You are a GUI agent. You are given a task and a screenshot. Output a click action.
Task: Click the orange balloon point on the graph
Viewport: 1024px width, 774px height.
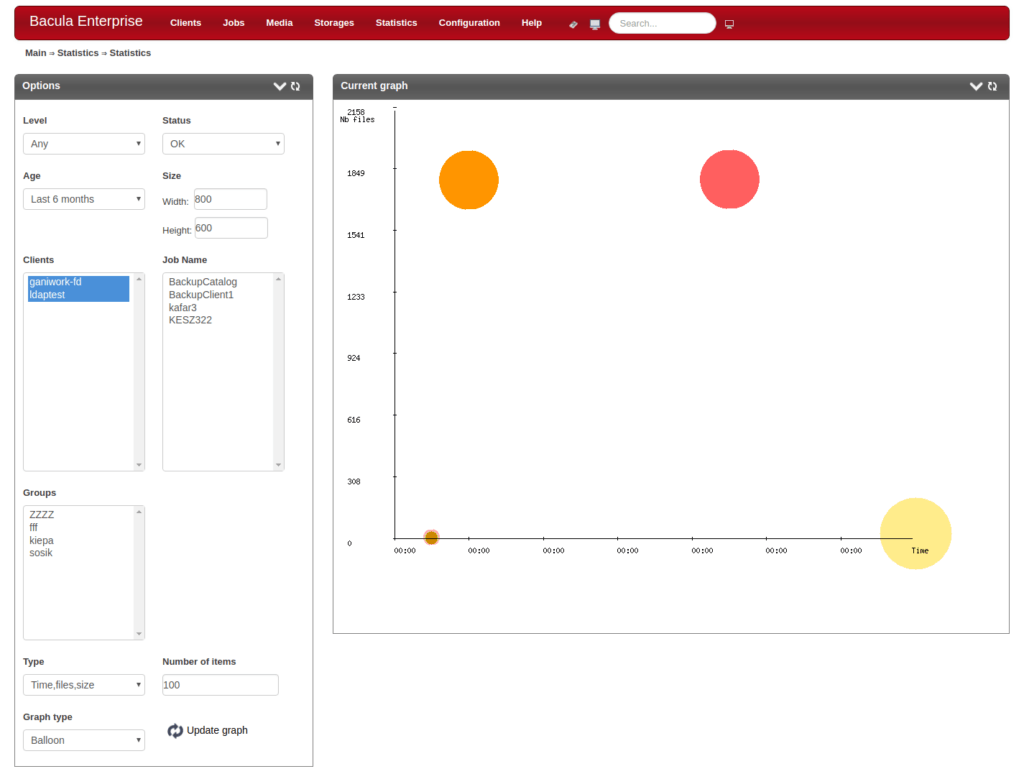pos(468,180)
